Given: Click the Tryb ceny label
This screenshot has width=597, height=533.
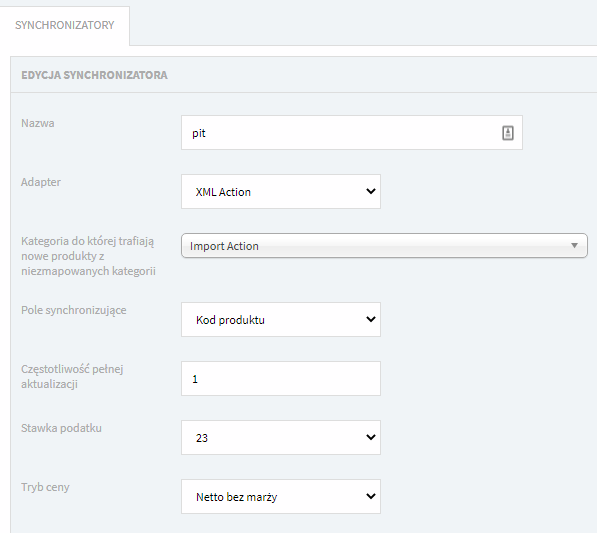Looking at the screenshot, I should (x=45, y=487).
